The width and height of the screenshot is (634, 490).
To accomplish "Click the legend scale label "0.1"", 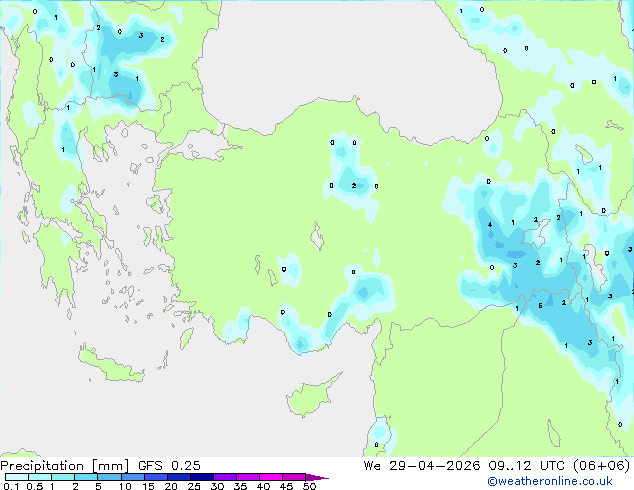I will tap(11, 486).
